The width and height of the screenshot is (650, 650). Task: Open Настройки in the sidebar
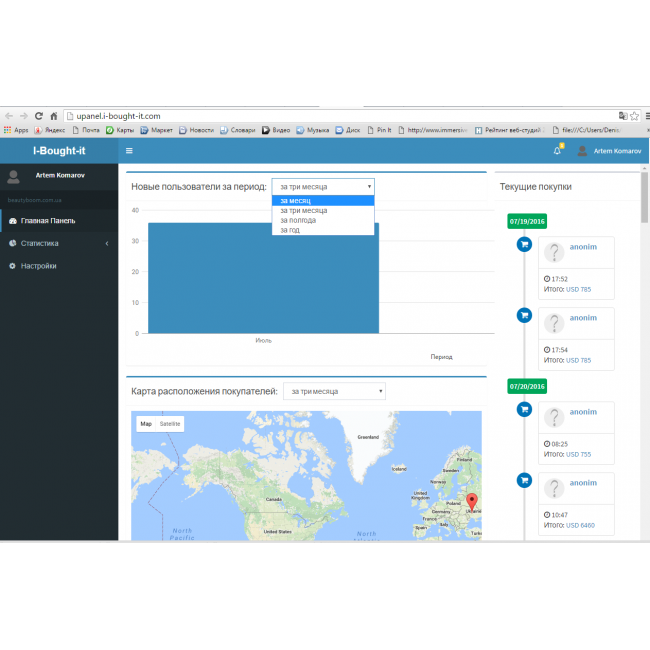pos(38,266)
